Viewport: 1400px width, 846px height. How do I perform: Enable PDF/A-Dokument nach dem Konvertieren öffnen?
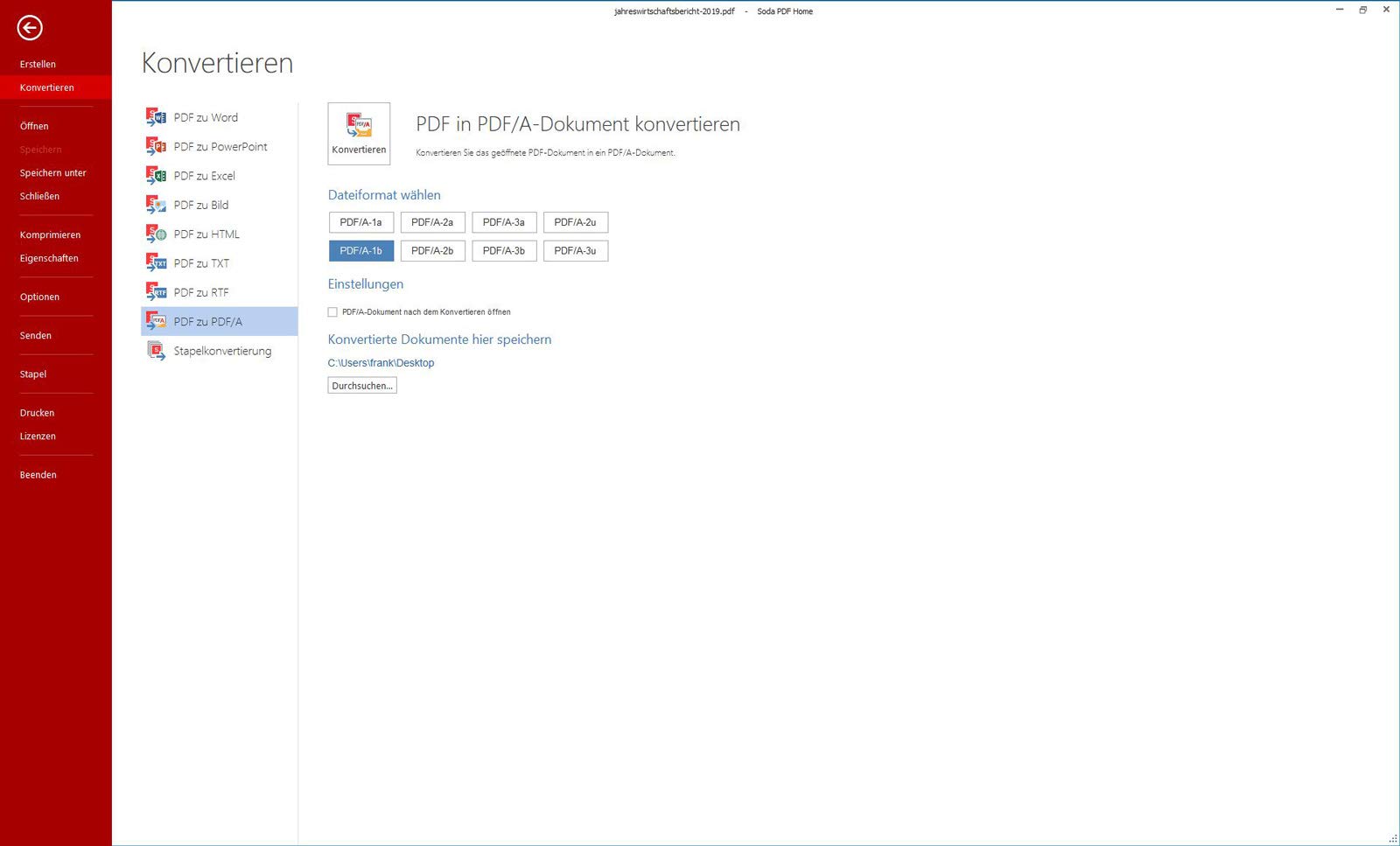(332, 312)
